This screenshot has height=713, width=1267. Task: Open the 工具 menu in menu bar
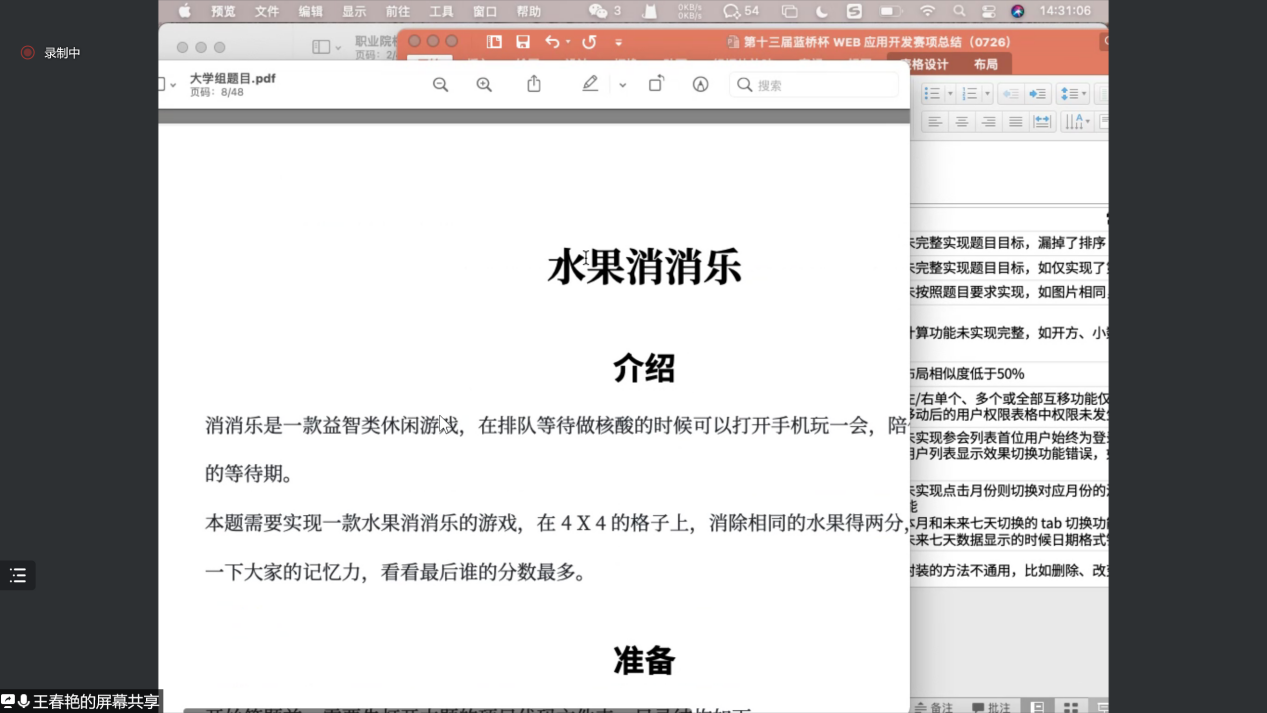coord(441,11)
